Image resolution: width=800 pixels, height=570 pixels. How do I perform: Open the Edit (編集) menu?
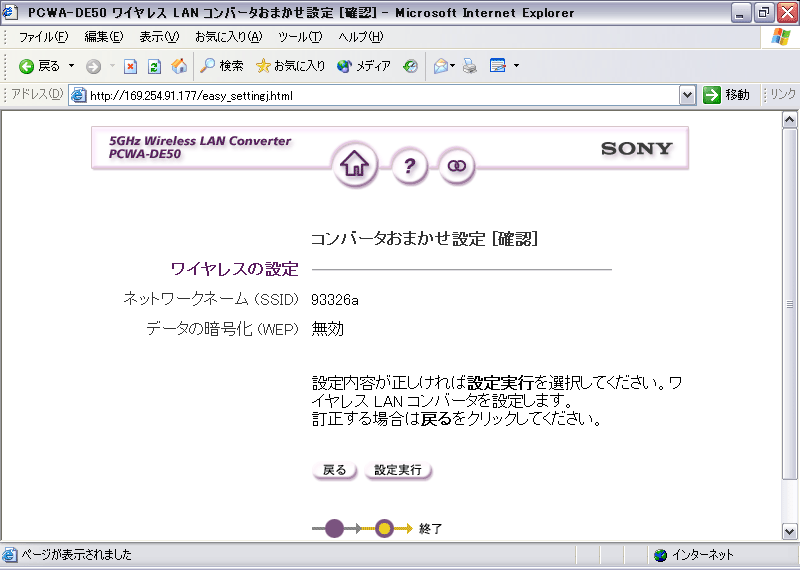(x=104, y=37)
